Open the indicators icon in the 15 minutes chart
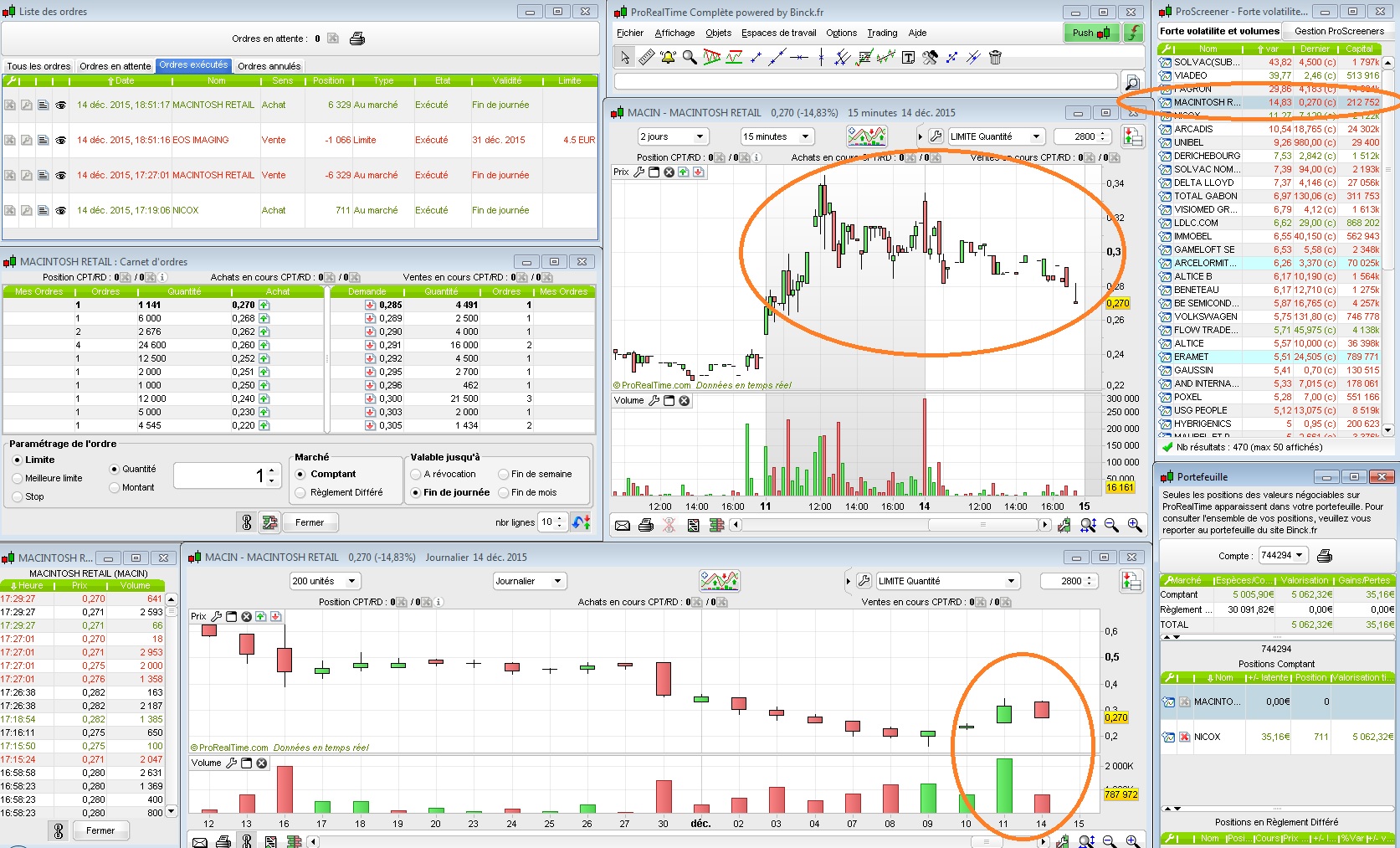Image resolution: width=1400 pixels, height=848 pixels. [x=866, y=136]
